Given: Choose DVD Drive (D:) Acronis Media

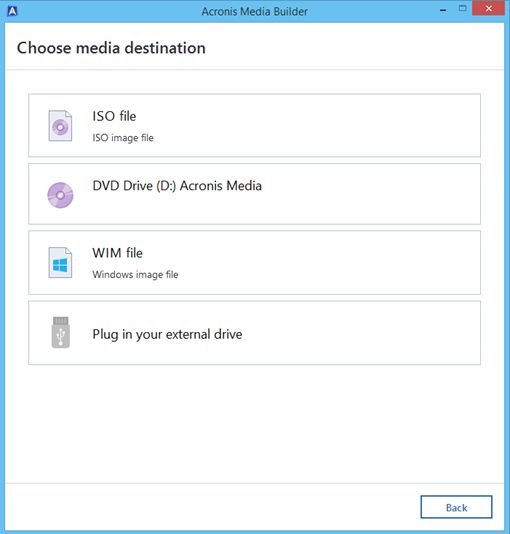Looking at the screenshot, I should pyautogui.click(x=254, y=194).
